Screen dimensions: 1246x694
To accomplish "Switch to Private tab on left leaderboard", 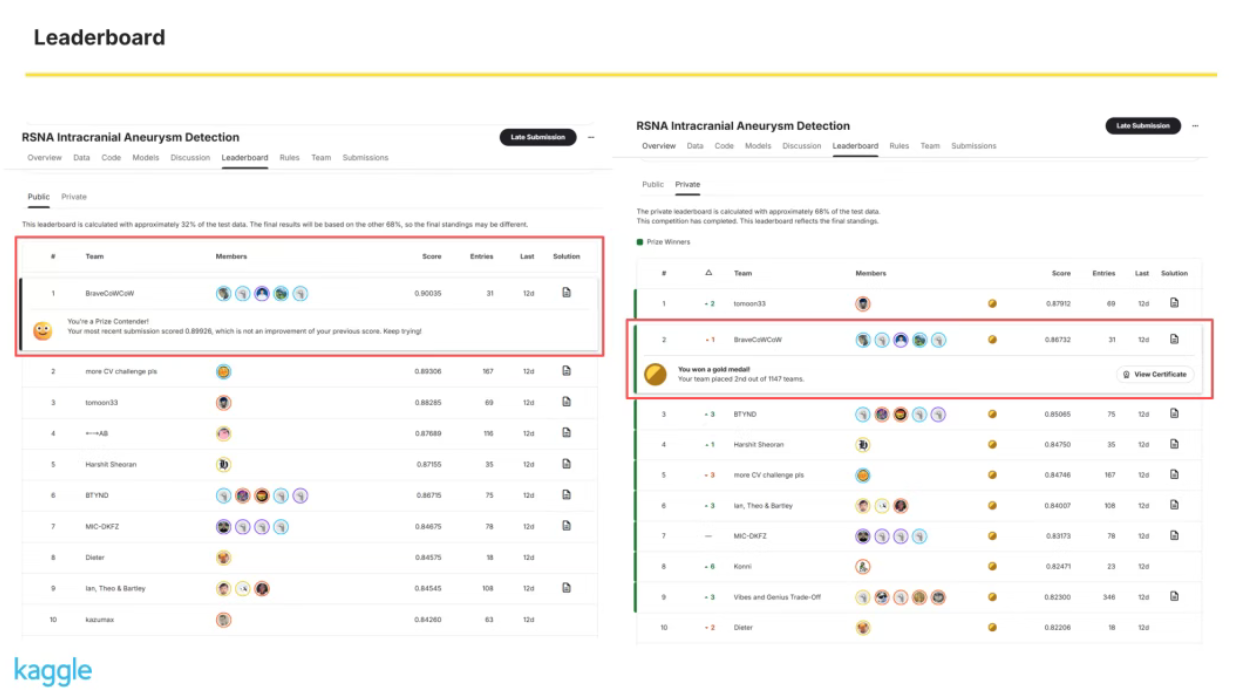I will click(74, 197).
